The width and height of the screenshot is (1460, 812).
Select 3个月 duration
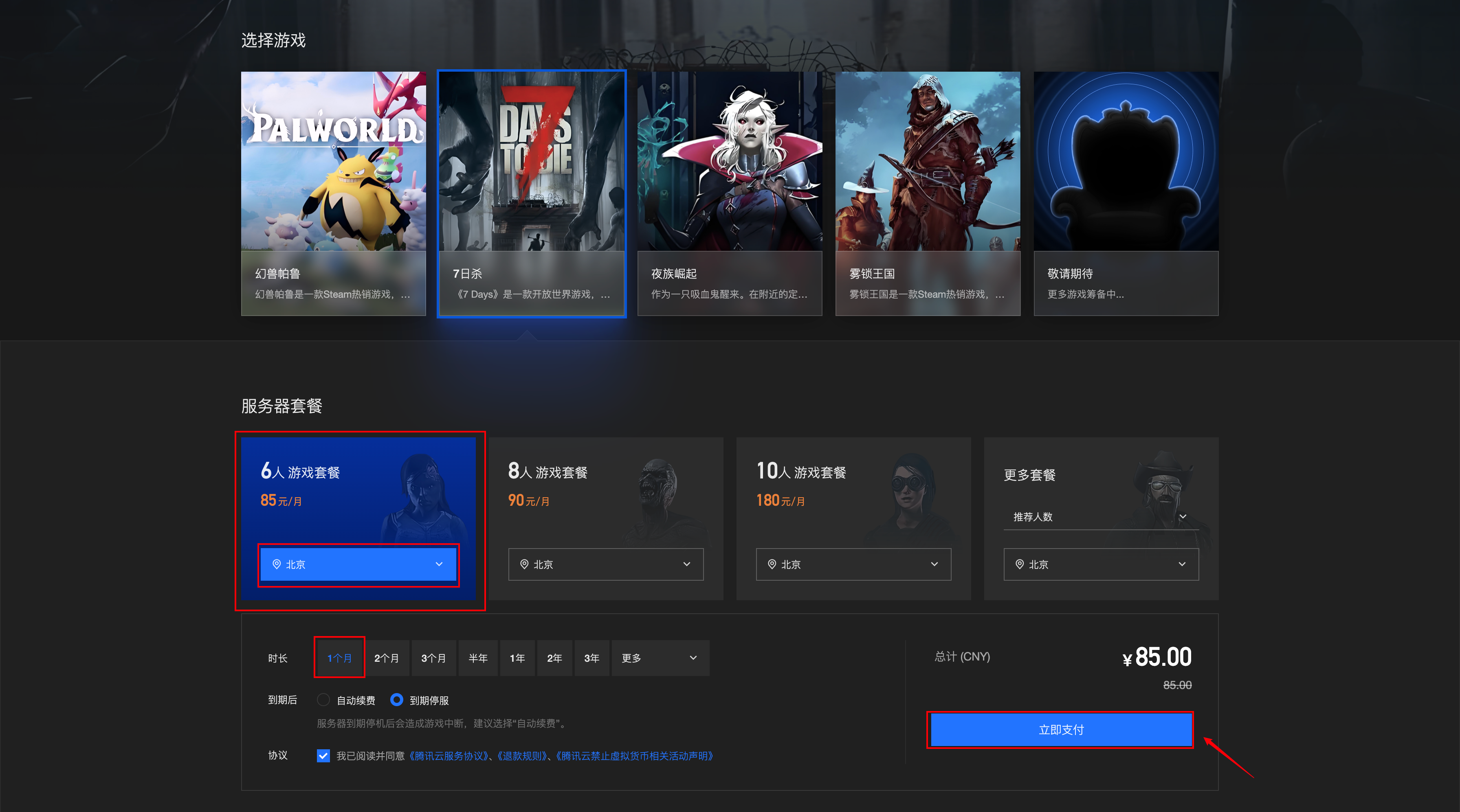(433, 658)
